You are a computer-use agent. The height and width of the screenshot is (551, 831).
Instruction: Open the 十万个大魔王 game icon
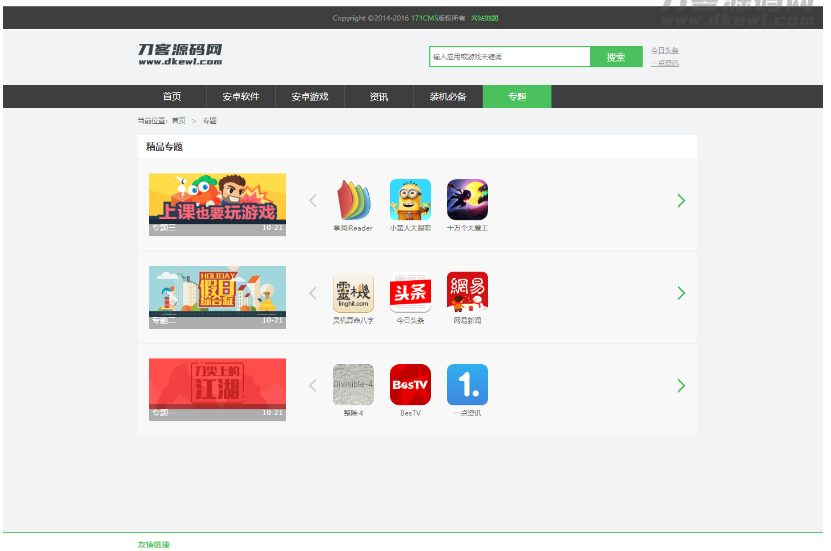click(467, 200)
